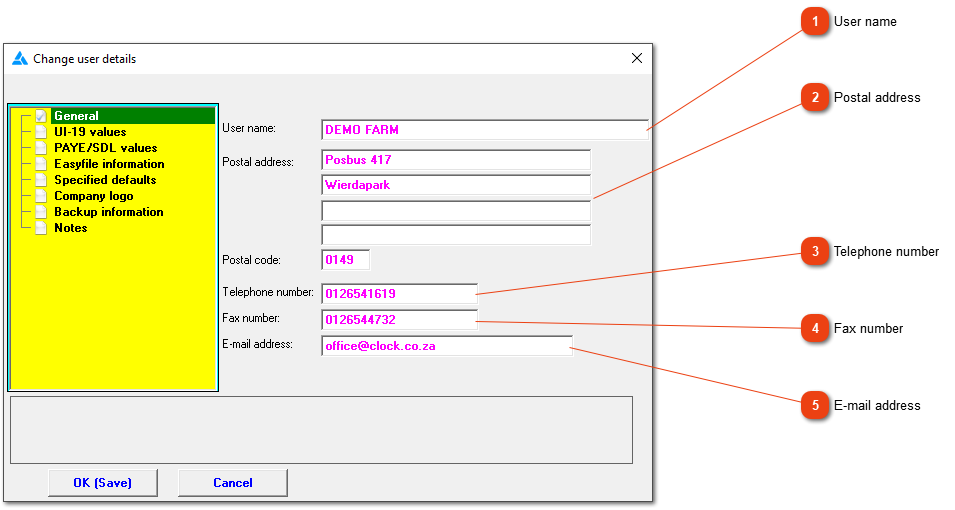Click page icon beside Company logo

click(41, 196)
